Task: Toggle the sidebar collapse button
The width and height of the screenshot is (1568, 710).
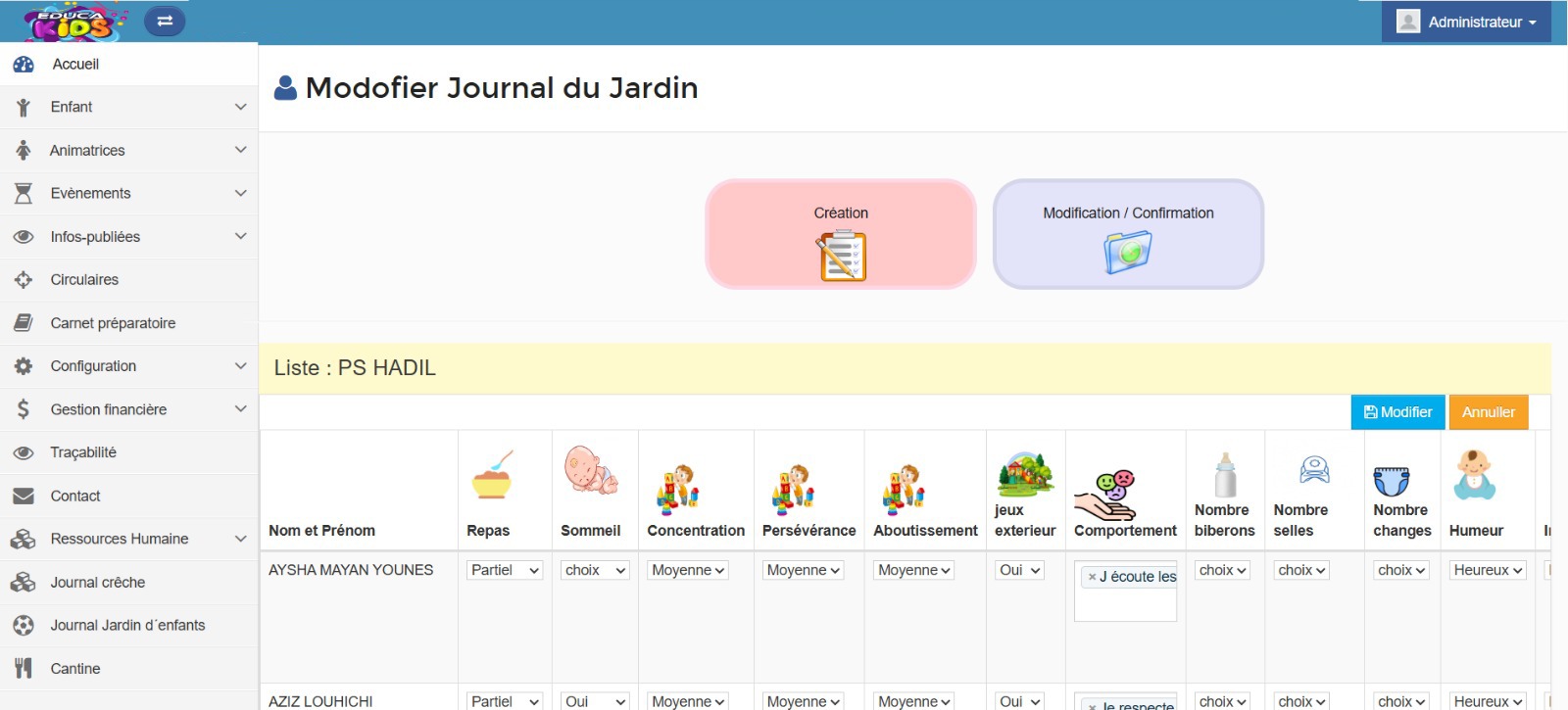Action: [x=165, y=21]
